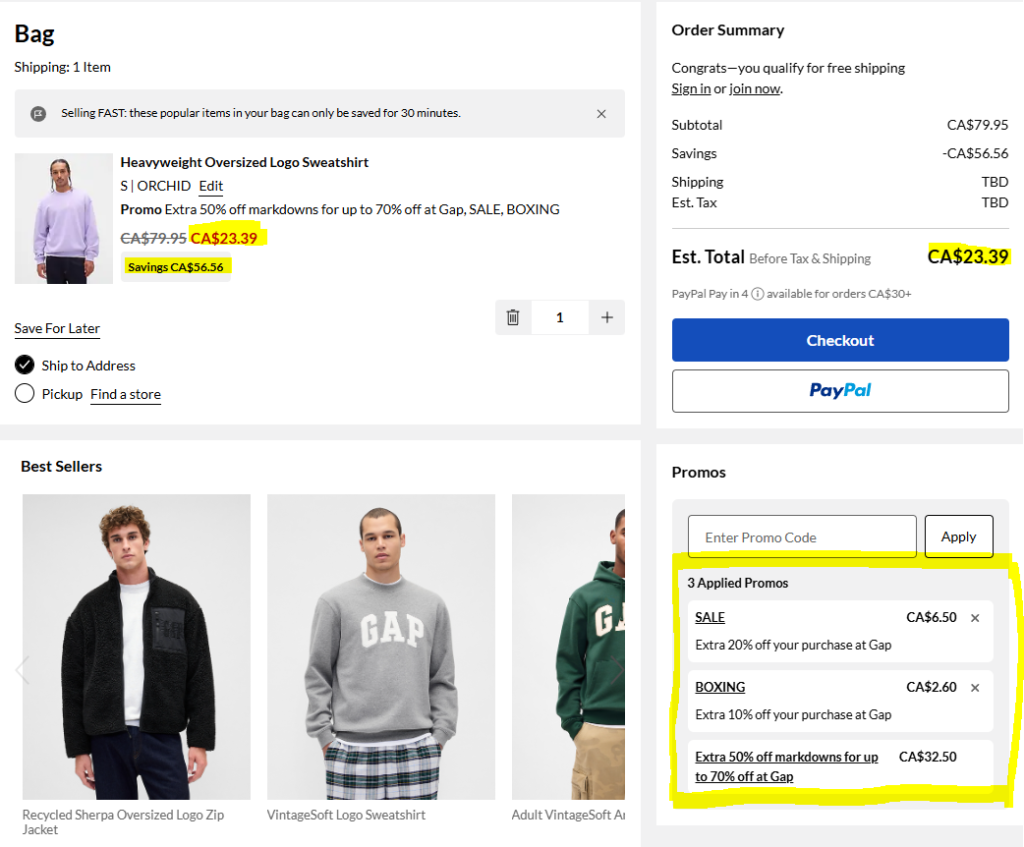The width and height of the screenshot is (1024, 847).
Task: Delete the sweatshirt with trash icon
Action: [513, 317]
